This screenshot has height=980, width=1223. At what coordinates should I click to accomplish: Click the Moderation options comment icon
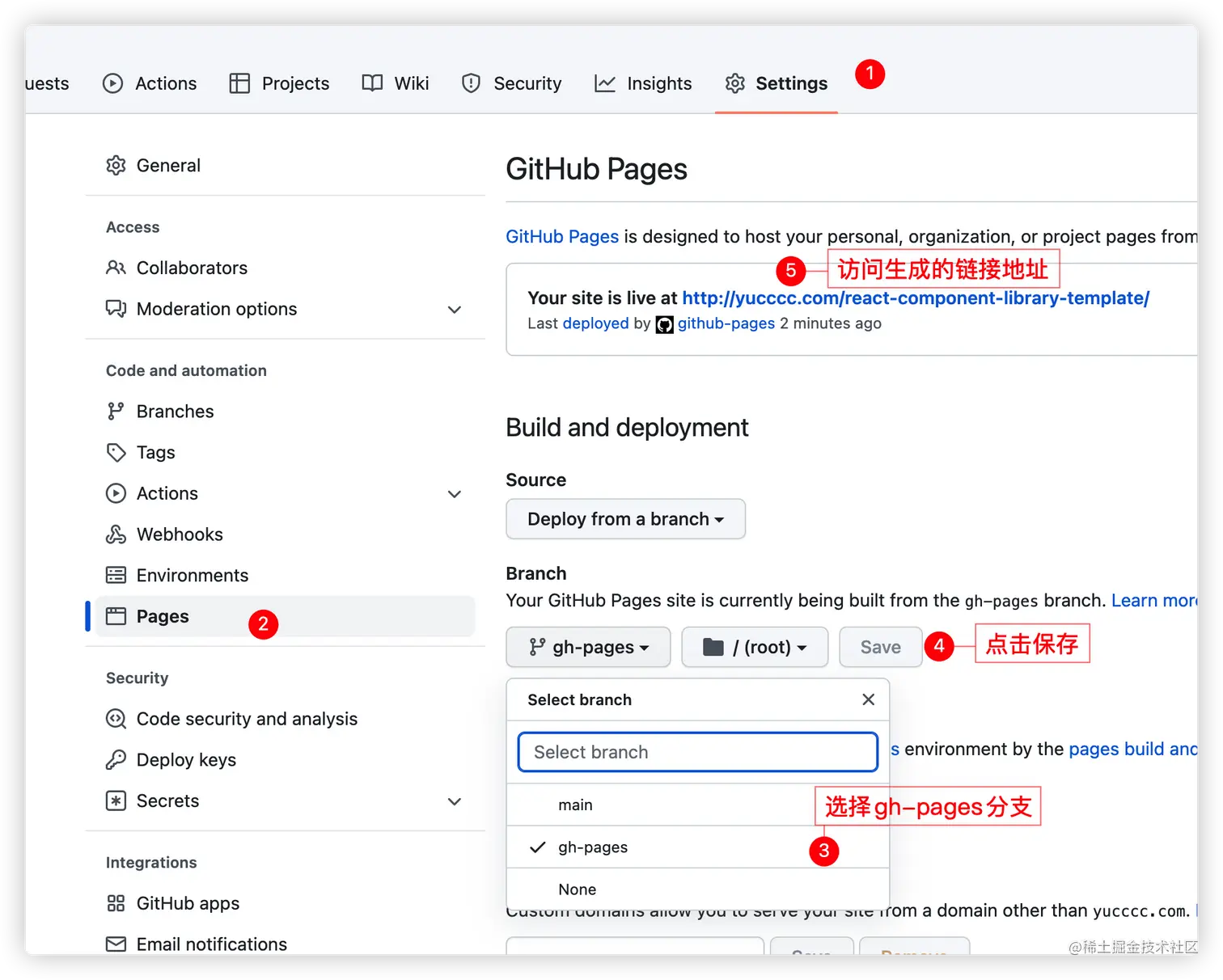pos(116,309)
